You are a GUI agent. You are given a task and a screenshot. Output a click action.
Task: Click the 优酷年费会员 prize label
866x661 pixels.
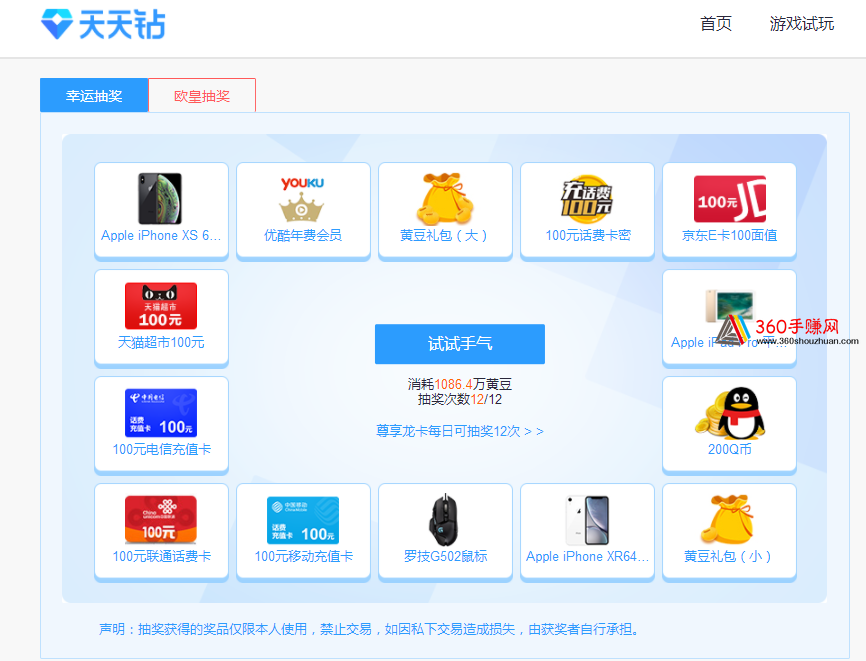(303, 235)
